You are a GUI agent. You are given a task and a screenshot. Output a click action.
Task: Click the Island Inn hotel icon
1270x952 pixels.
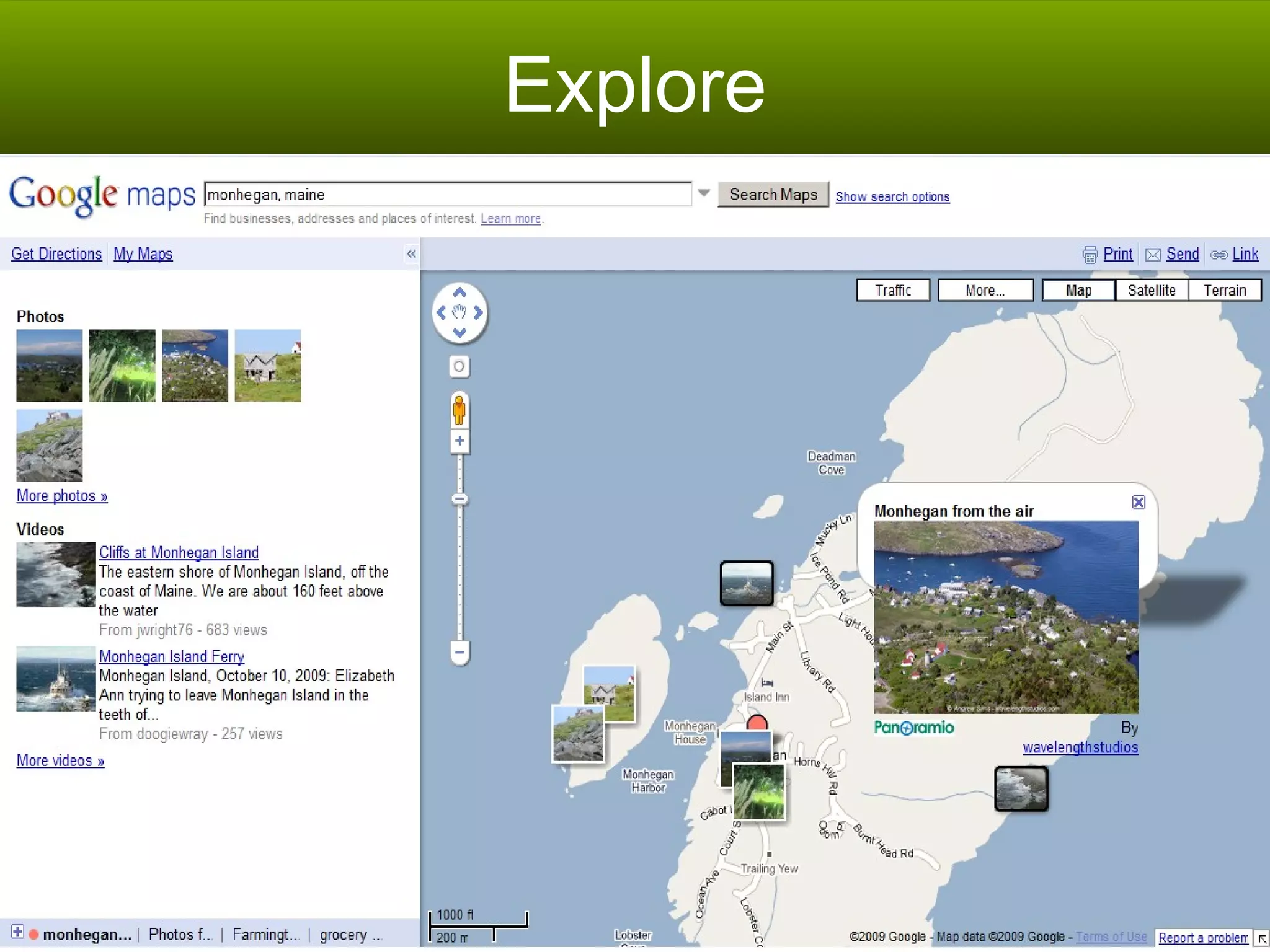point(767,683)
